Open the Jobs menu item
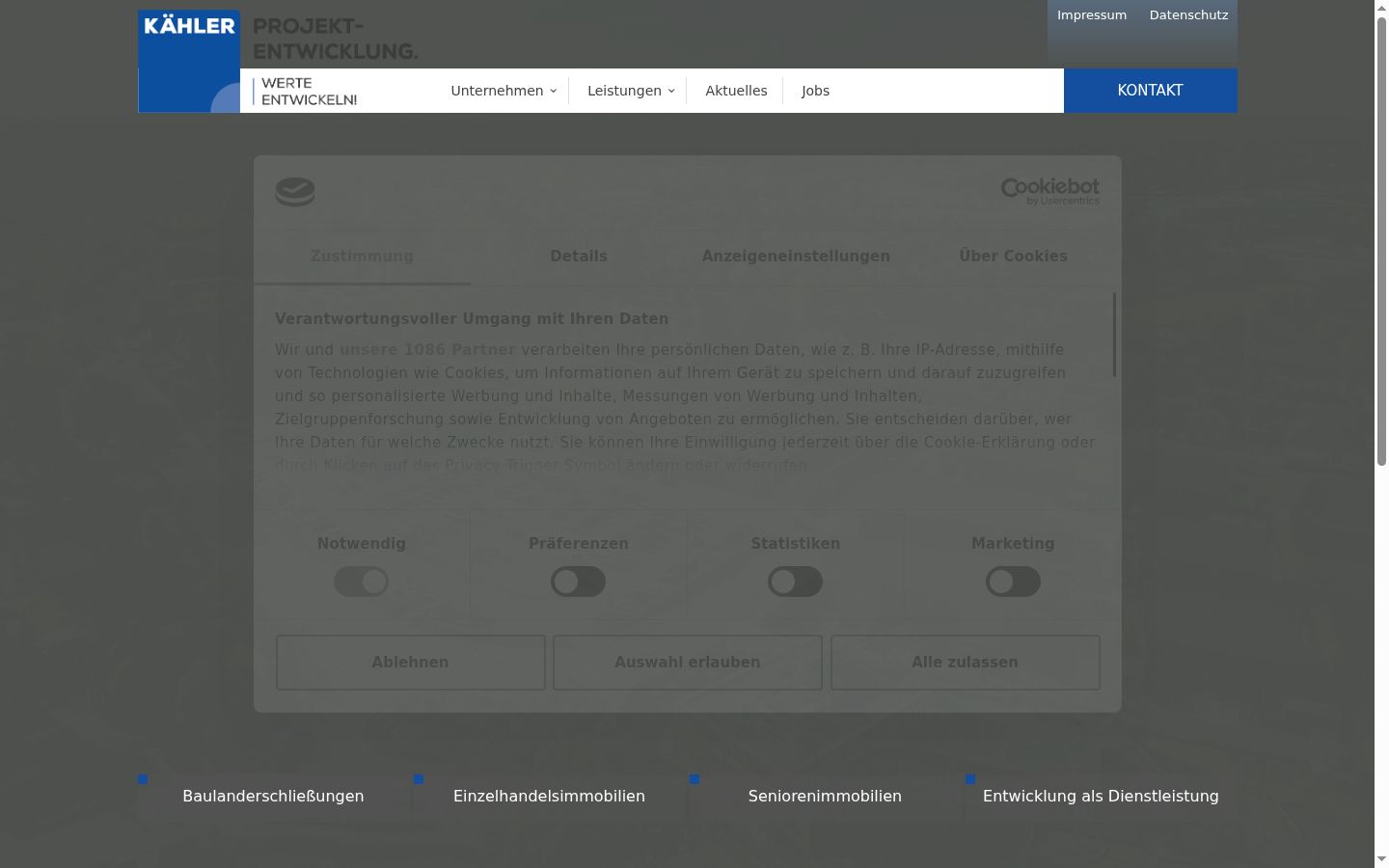The image size is (1389, 868). pos(815,91)
